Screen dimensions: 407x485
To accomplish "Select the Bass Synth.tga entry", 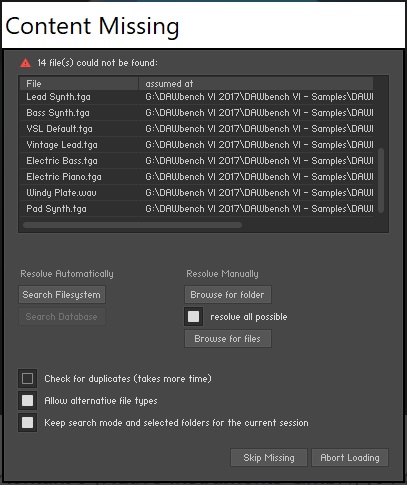I will (x=197, y=113).
